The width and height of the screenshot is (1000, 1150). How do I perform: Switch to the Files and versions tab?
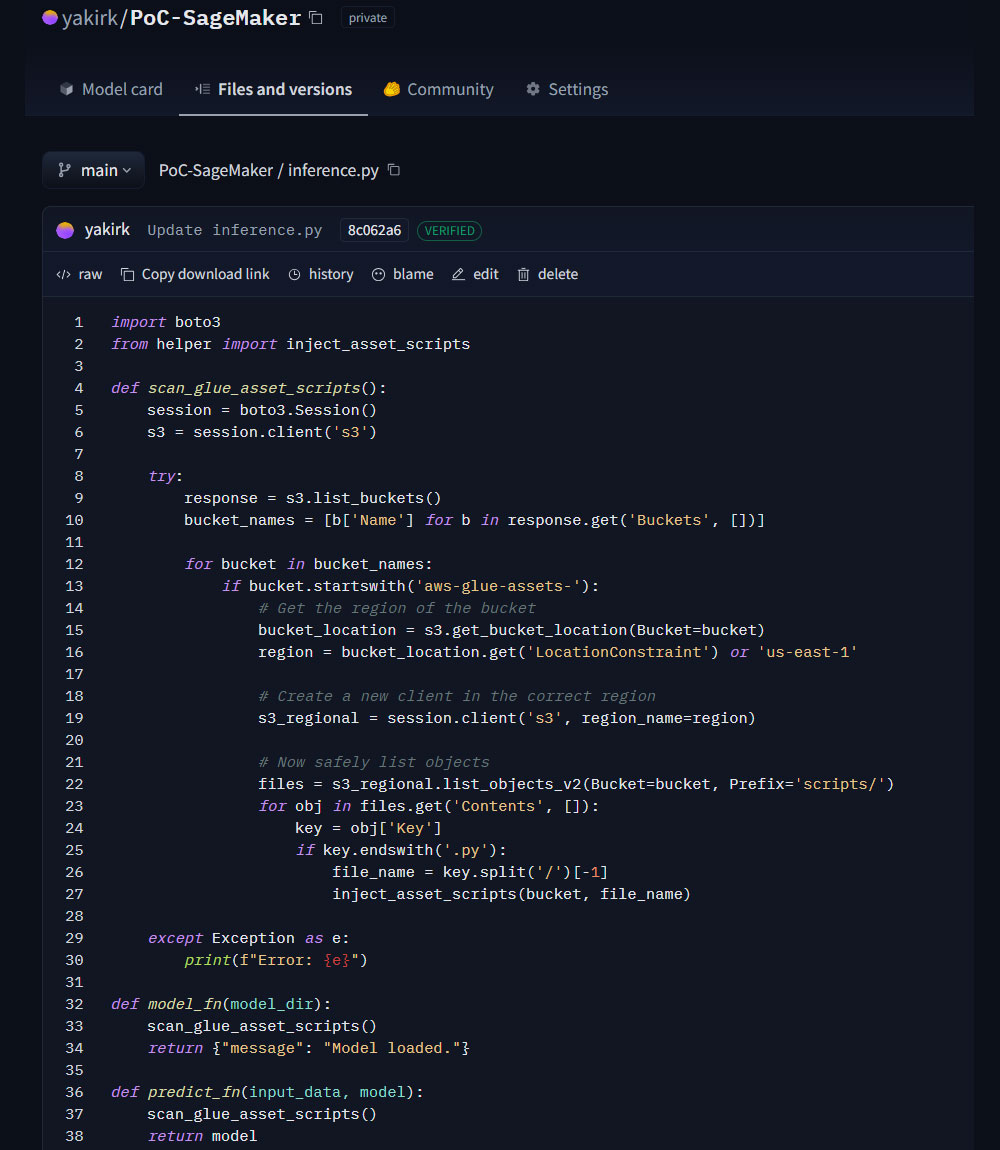(273, 89)
